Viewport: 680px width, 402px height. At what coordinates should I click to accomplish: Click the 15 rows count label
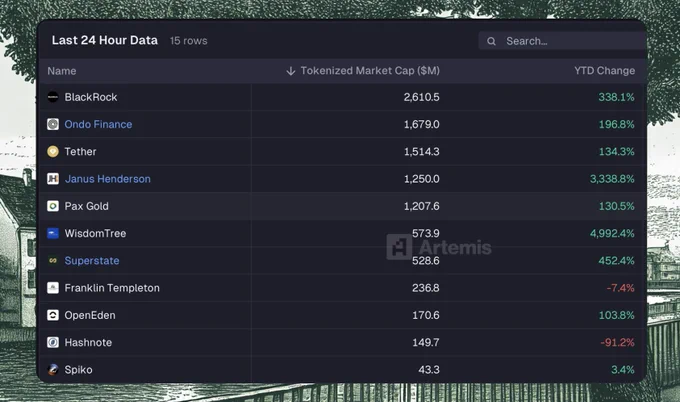click(x=189, y=41)
